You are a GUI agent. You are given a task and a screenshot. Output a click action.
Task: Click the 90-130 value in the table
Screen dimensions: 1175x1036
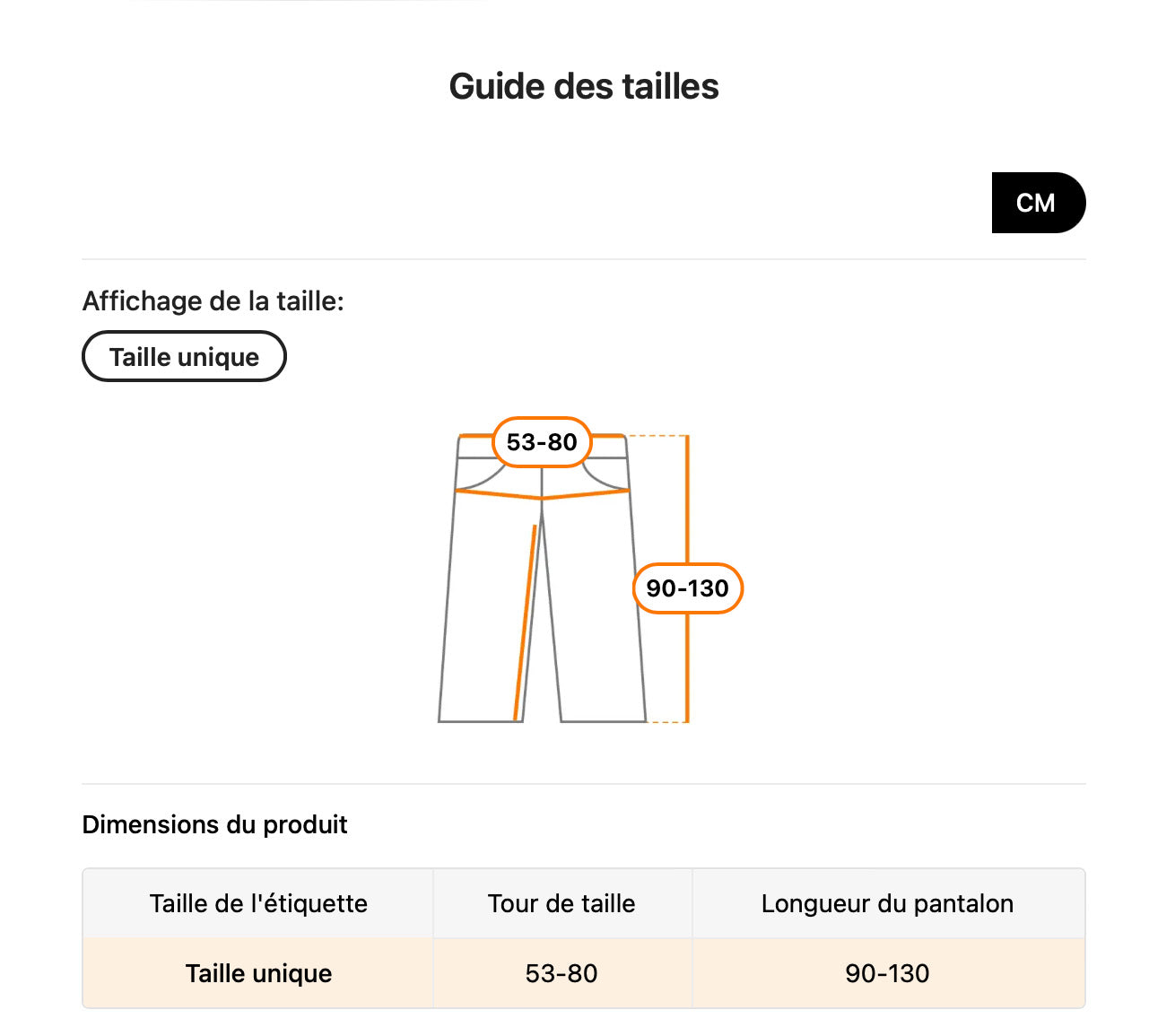887,973
